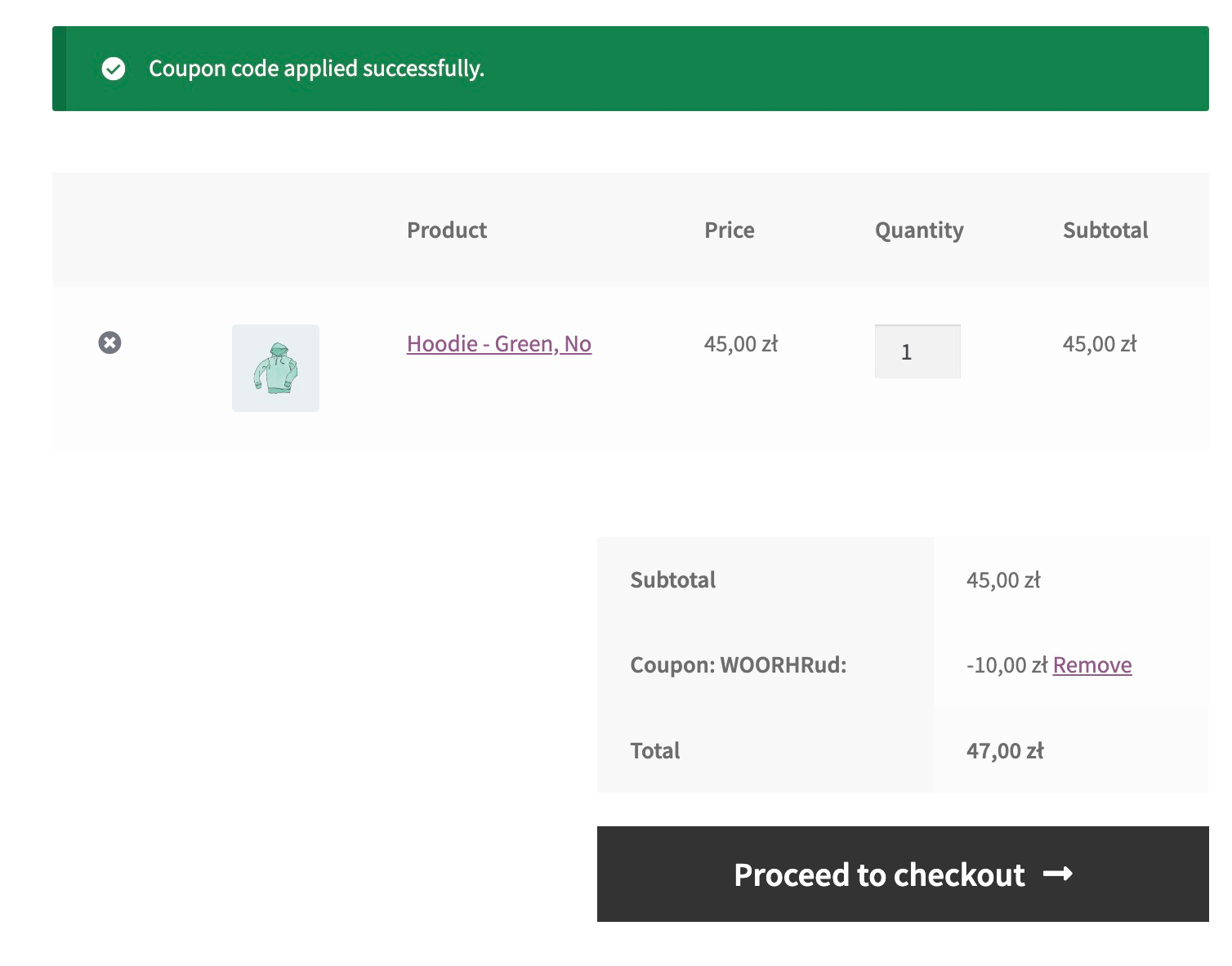This screenshot has height=966, width=1232.
Task: Click the item row subtotal 45,00 zł
Action: coord(1099,344)
